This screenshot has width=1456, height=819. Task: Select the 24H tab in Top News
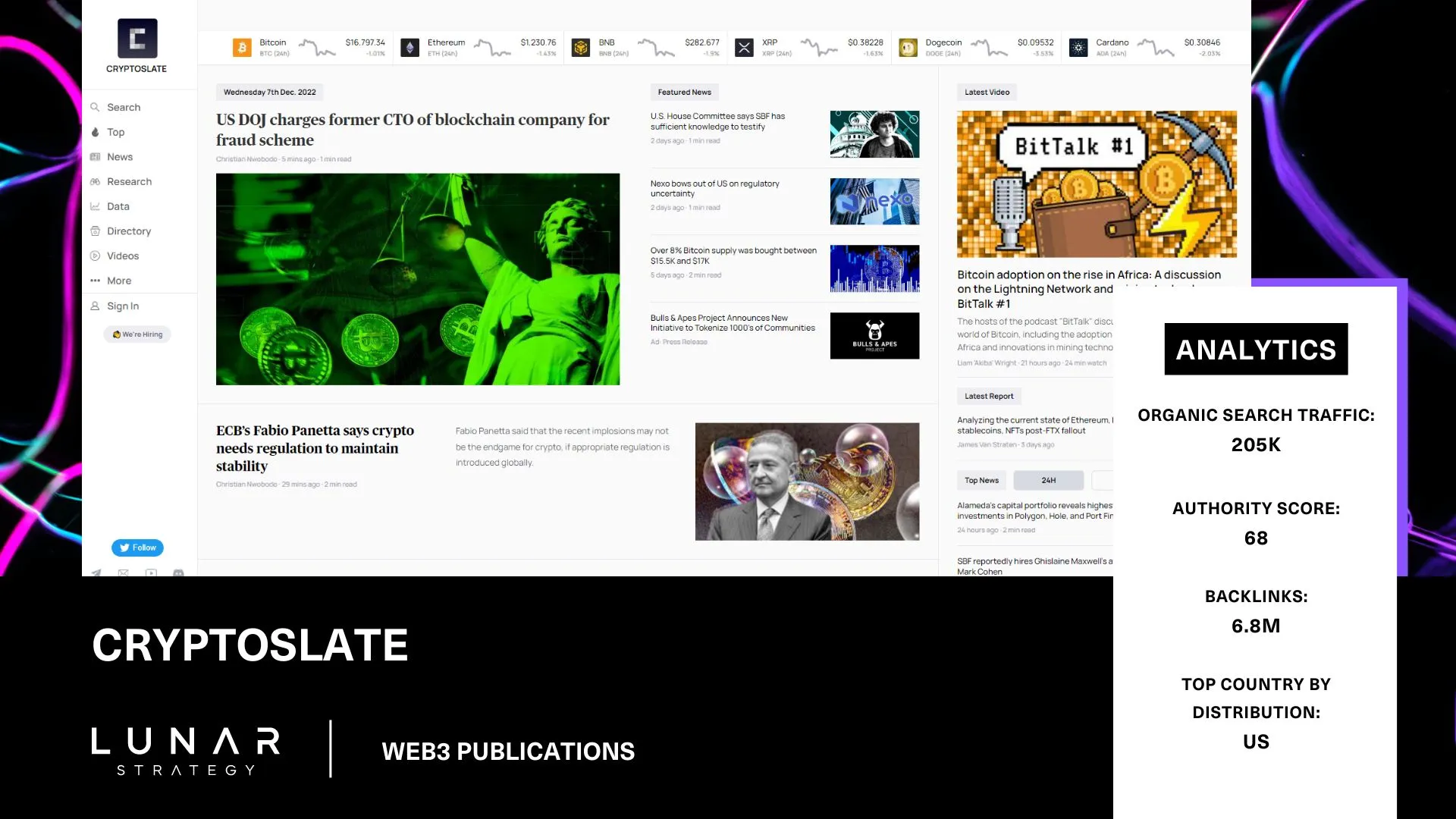(1049, 480)
